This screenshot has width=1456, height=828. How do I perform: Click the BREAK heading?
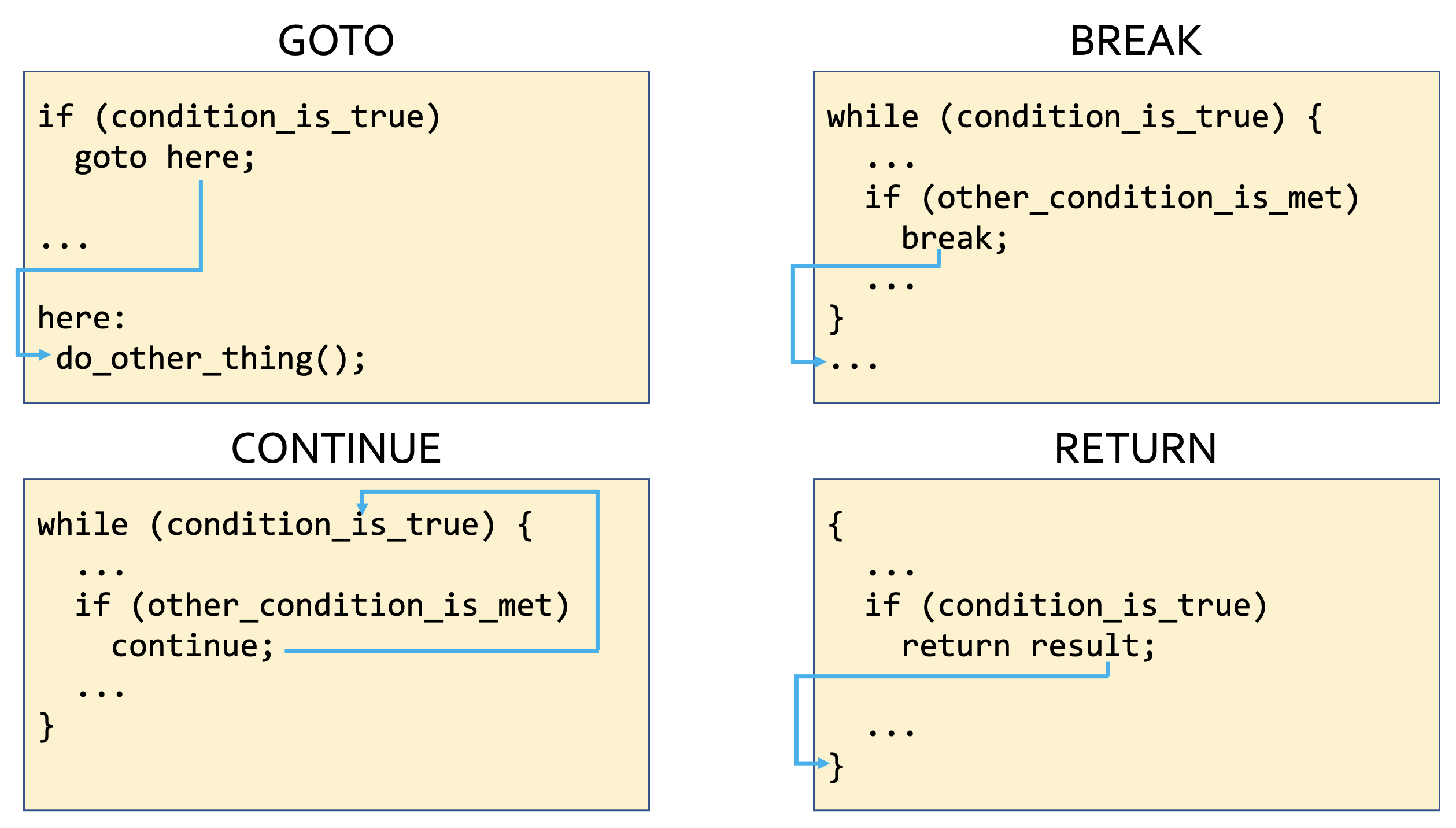click(1135, 41)
